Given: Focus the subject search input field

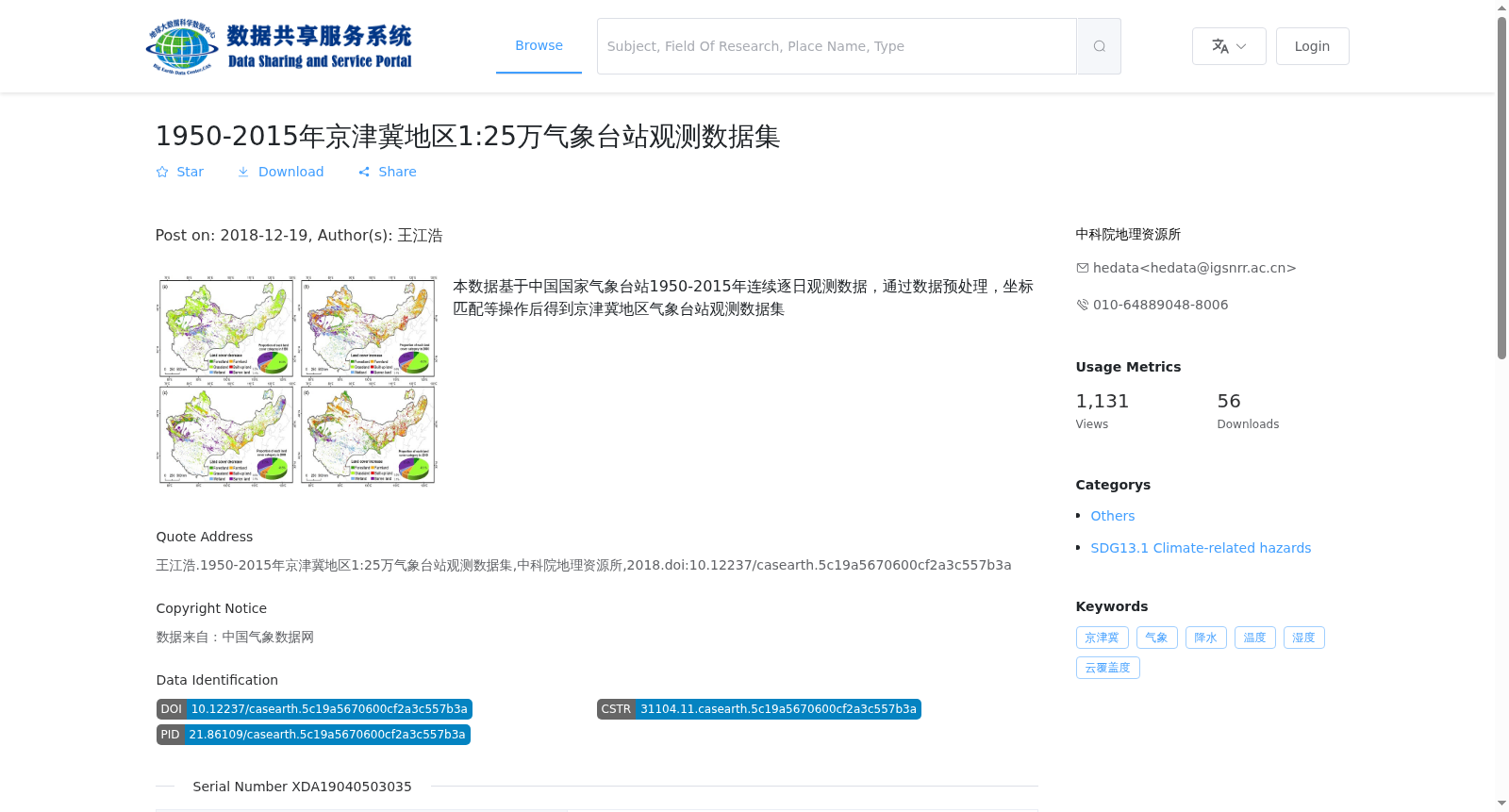Looking at the screenshot, I should [837, 46].
